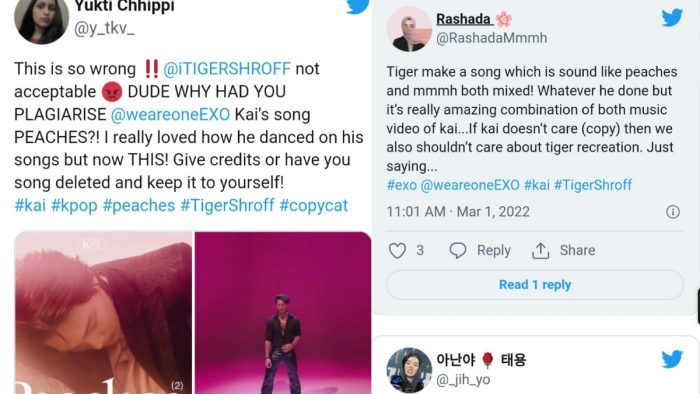Viewport: 700px width, 394px height.
Task: Click the @weareoneEXO mention in Rashada's tweet
Action: [470, 185]
